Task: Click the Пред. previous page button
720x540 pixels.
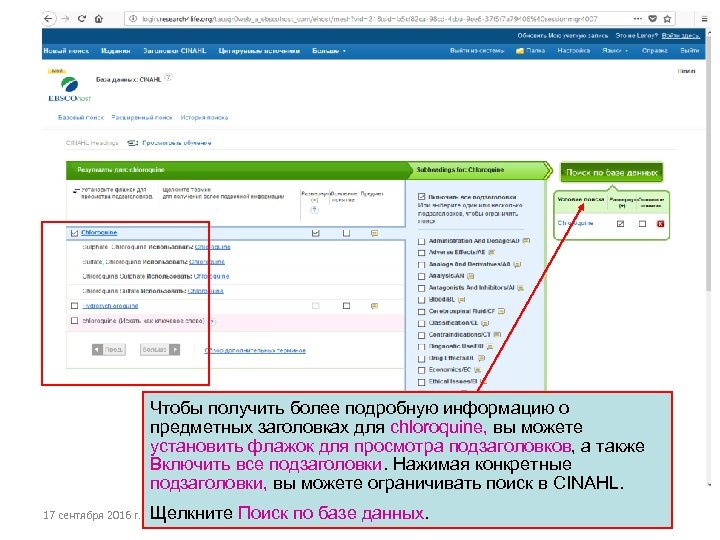Action: coord(109,349)
